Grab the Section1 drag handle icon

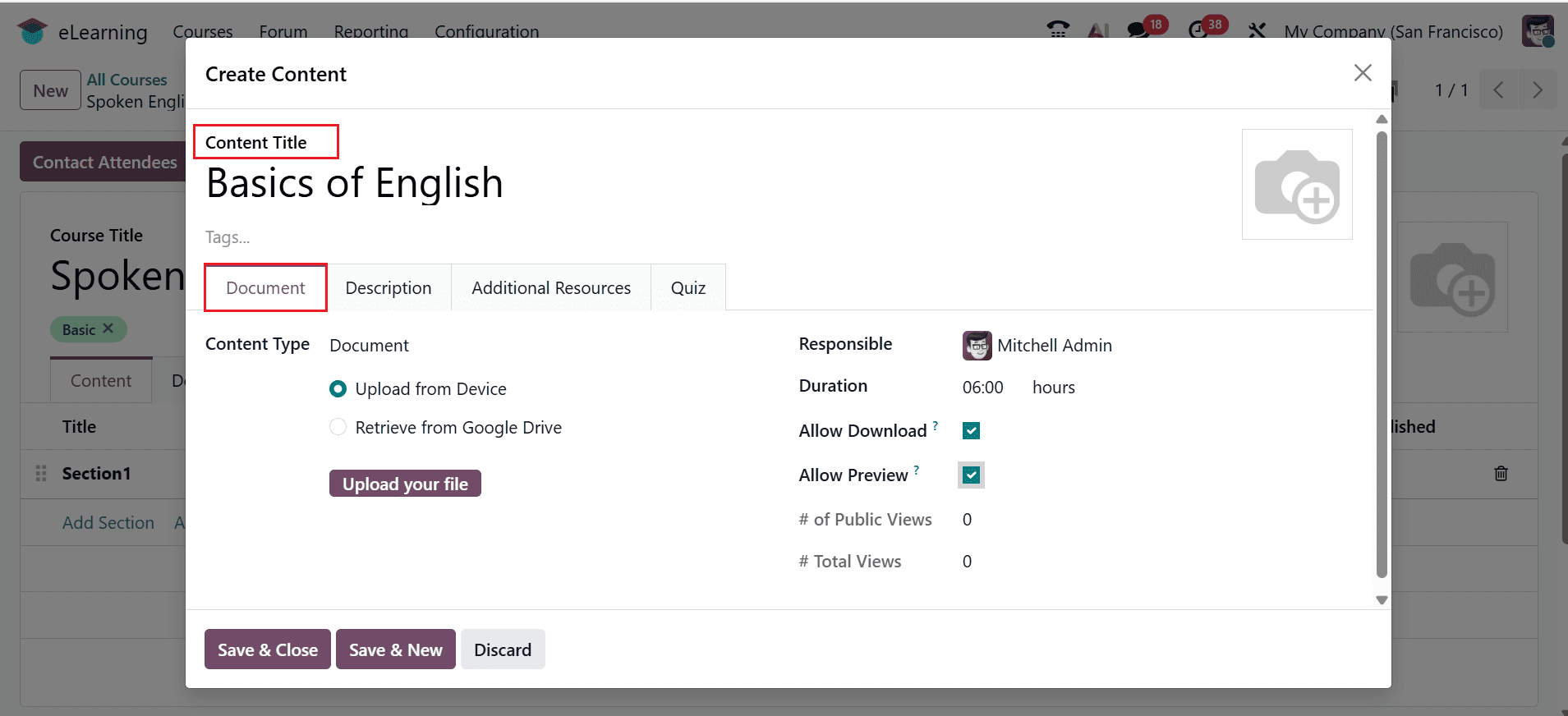41,474
